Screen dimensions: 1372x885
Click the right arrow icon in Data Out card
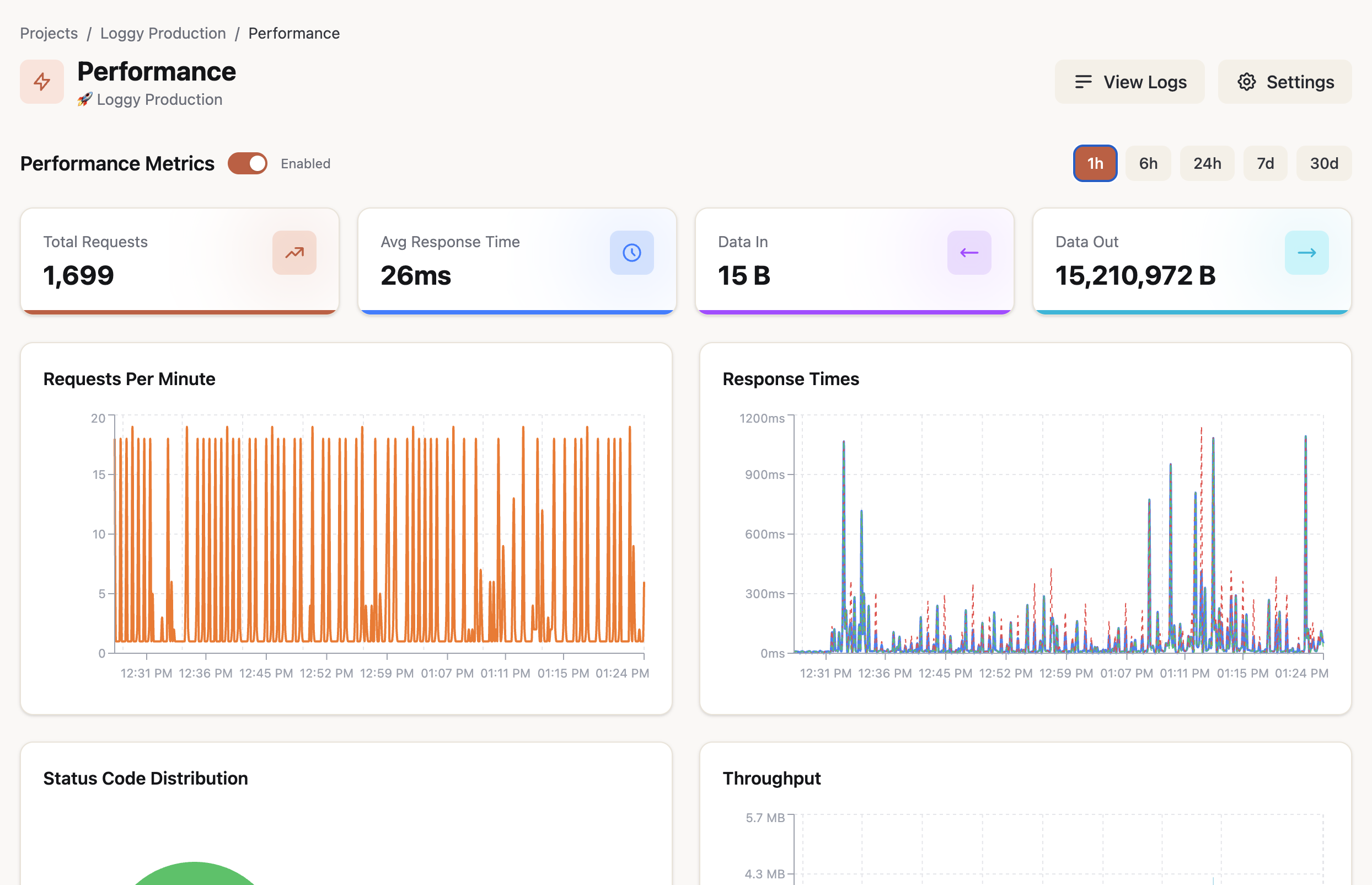(1306, 253)
